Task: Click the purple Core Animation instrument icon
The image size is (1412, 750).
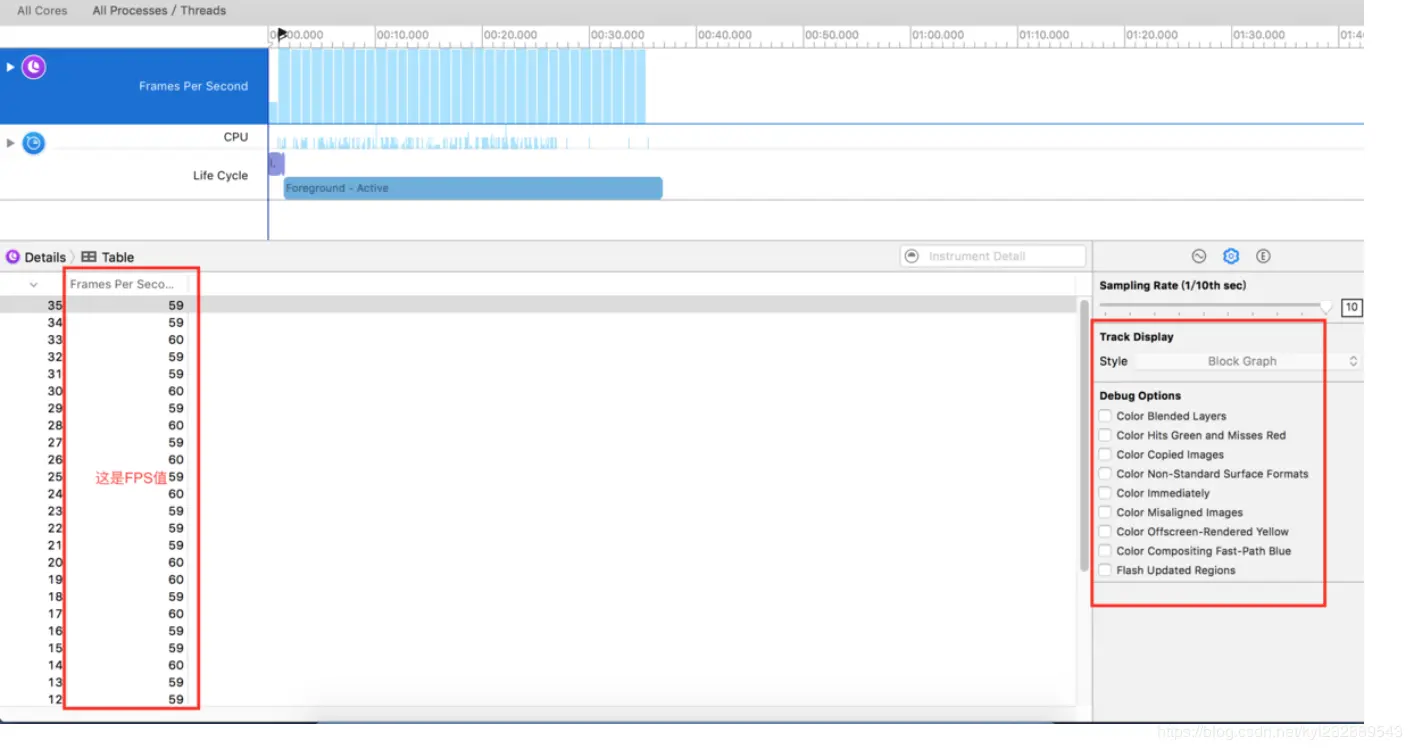Action: pos(34,67)
